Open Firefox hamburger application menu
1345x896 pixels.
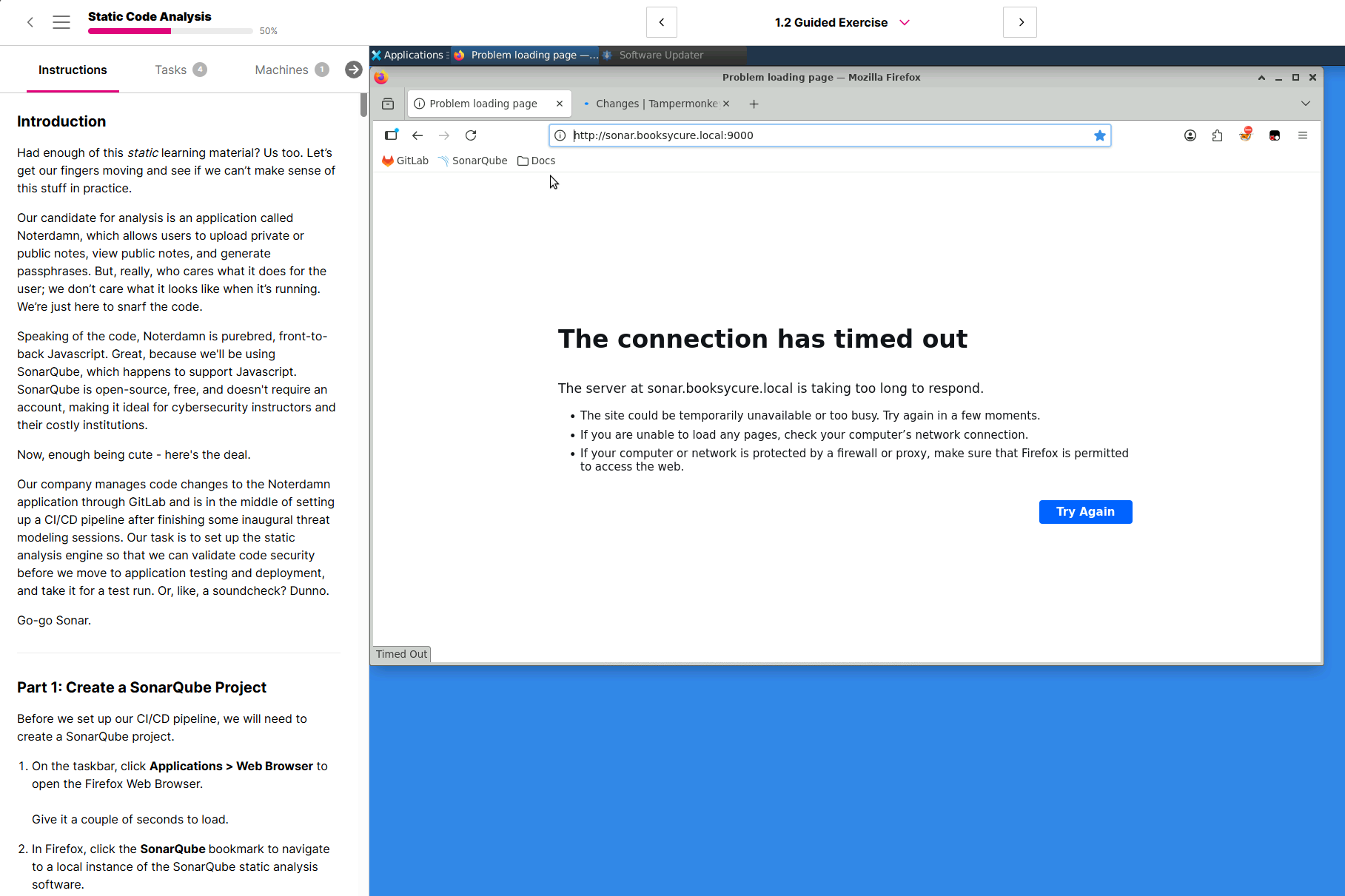(1303, 135)
